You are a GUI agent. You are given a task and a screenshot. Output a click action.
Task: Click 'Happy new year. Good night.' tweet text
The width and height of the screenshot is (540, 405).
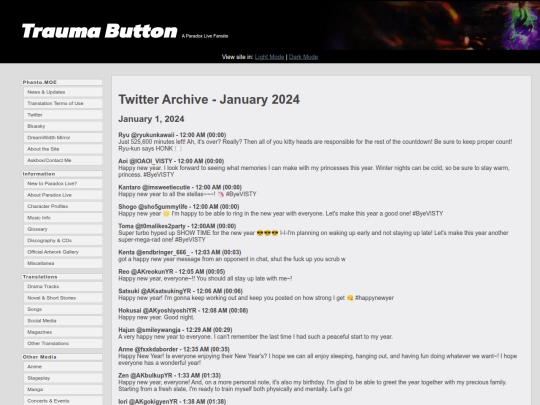(156, 317)
